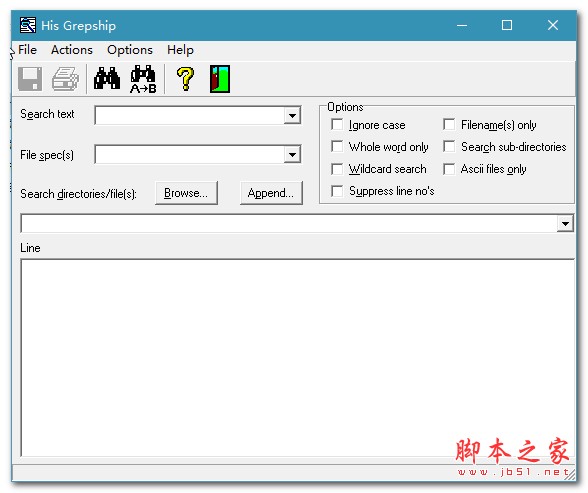Maximize the His Grepship window
The width and height of the screenshot is (588, 493).
click(x=507, y=25)
